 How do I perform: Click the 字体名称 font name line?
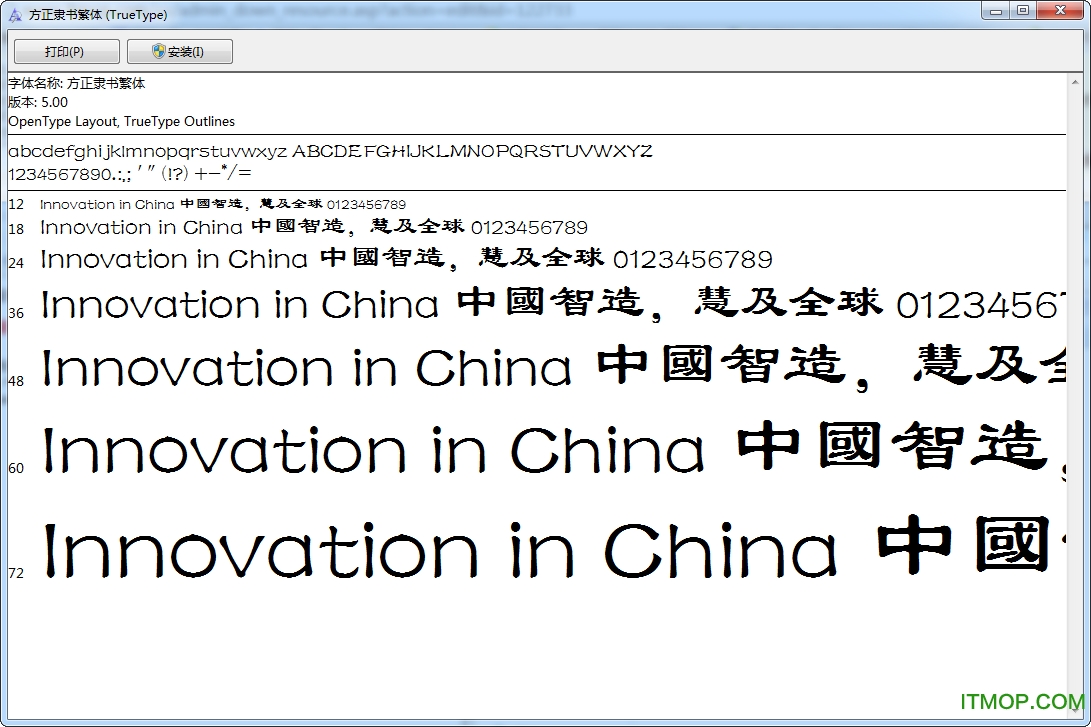[x=77, y=84]
